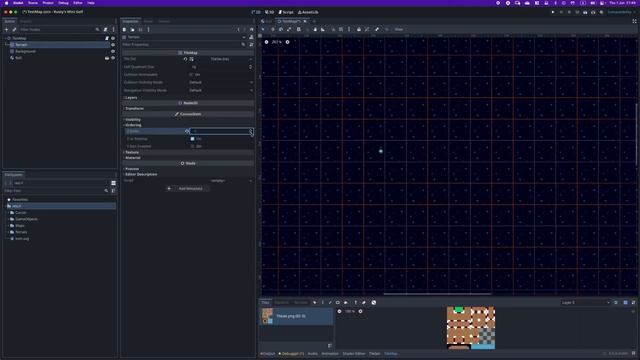Screen dimensions: 640x360
Task: Open the TestMap root node script icon
Action: 107,38
